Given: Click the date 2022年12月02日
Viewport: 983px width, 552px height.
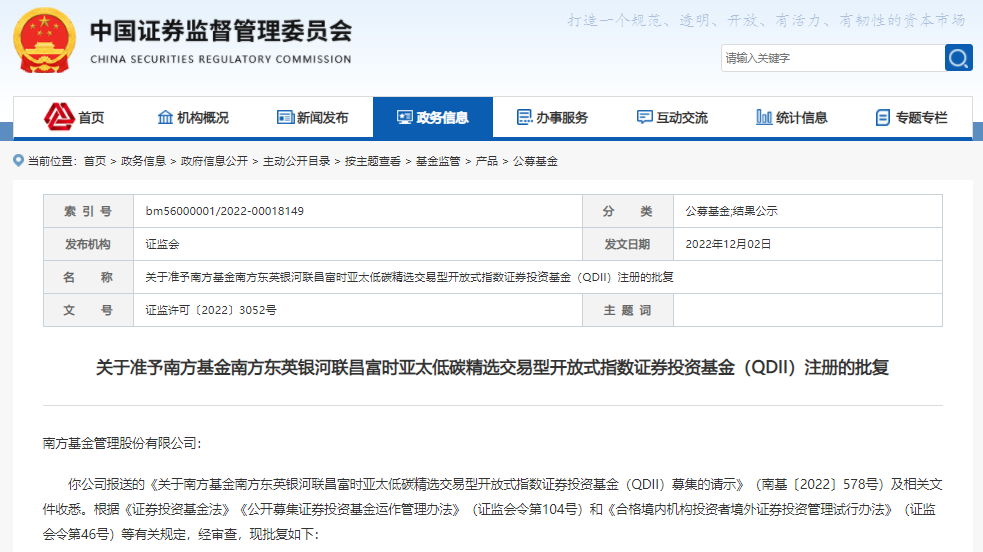Looking at the screenshot, I should point(728,244).
